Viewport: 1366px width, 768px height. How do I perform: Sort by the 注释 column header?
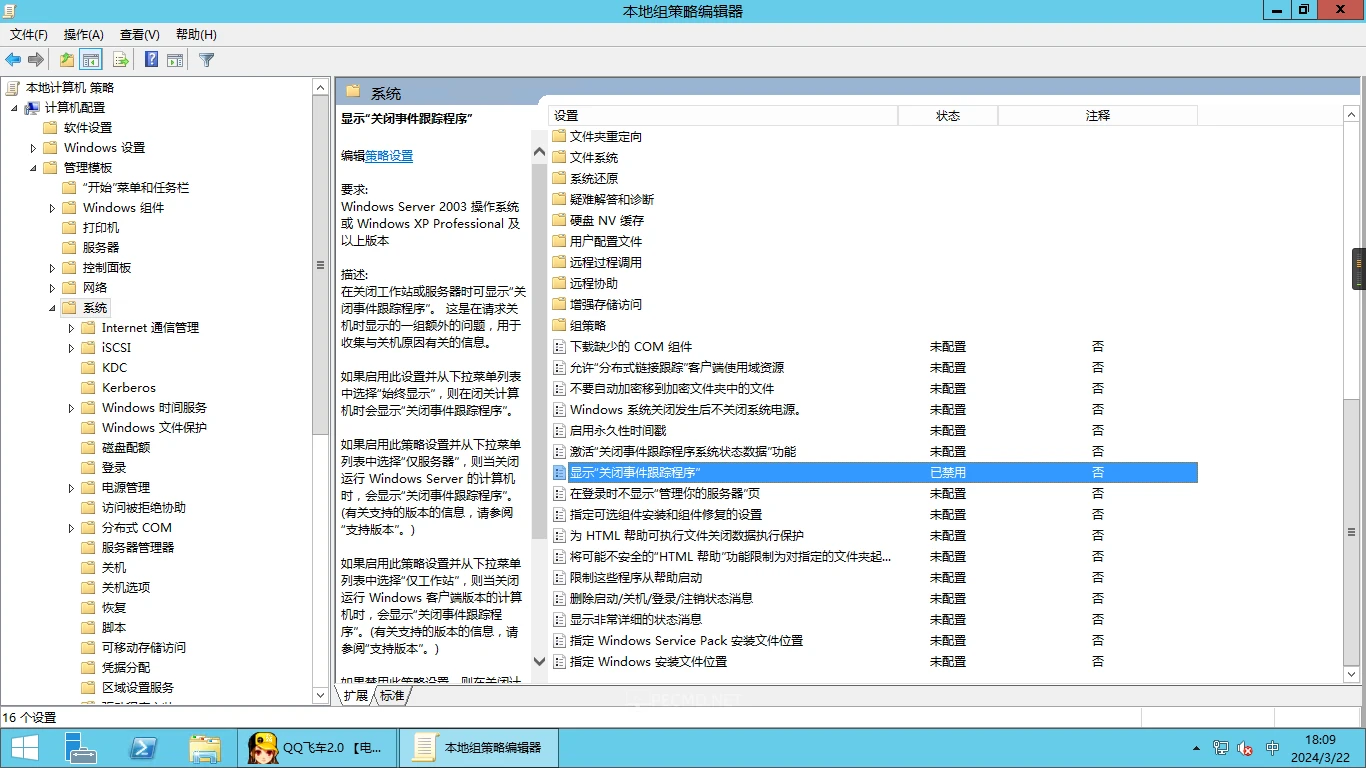1098,116
